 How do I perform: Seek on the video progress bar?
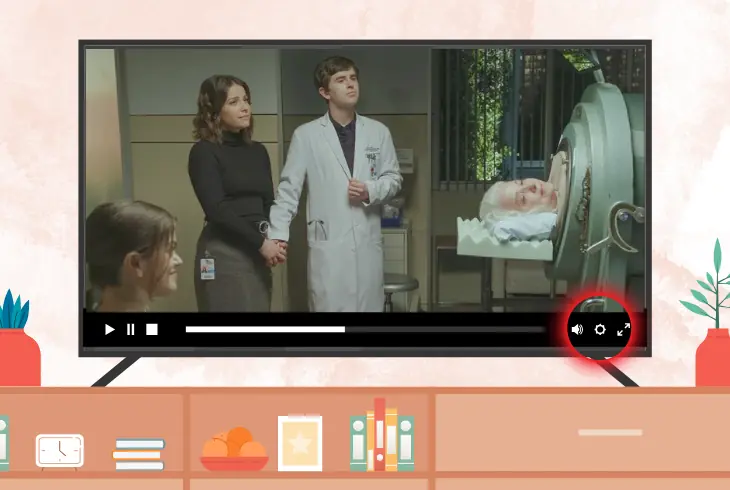point(365,329)
